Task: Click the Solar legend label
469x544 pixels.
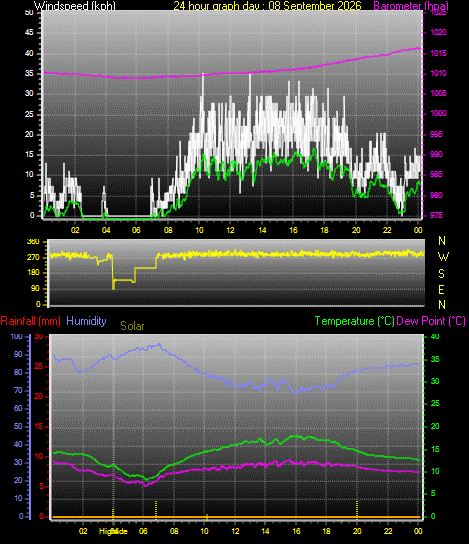Action: click(x=132, y=326)
